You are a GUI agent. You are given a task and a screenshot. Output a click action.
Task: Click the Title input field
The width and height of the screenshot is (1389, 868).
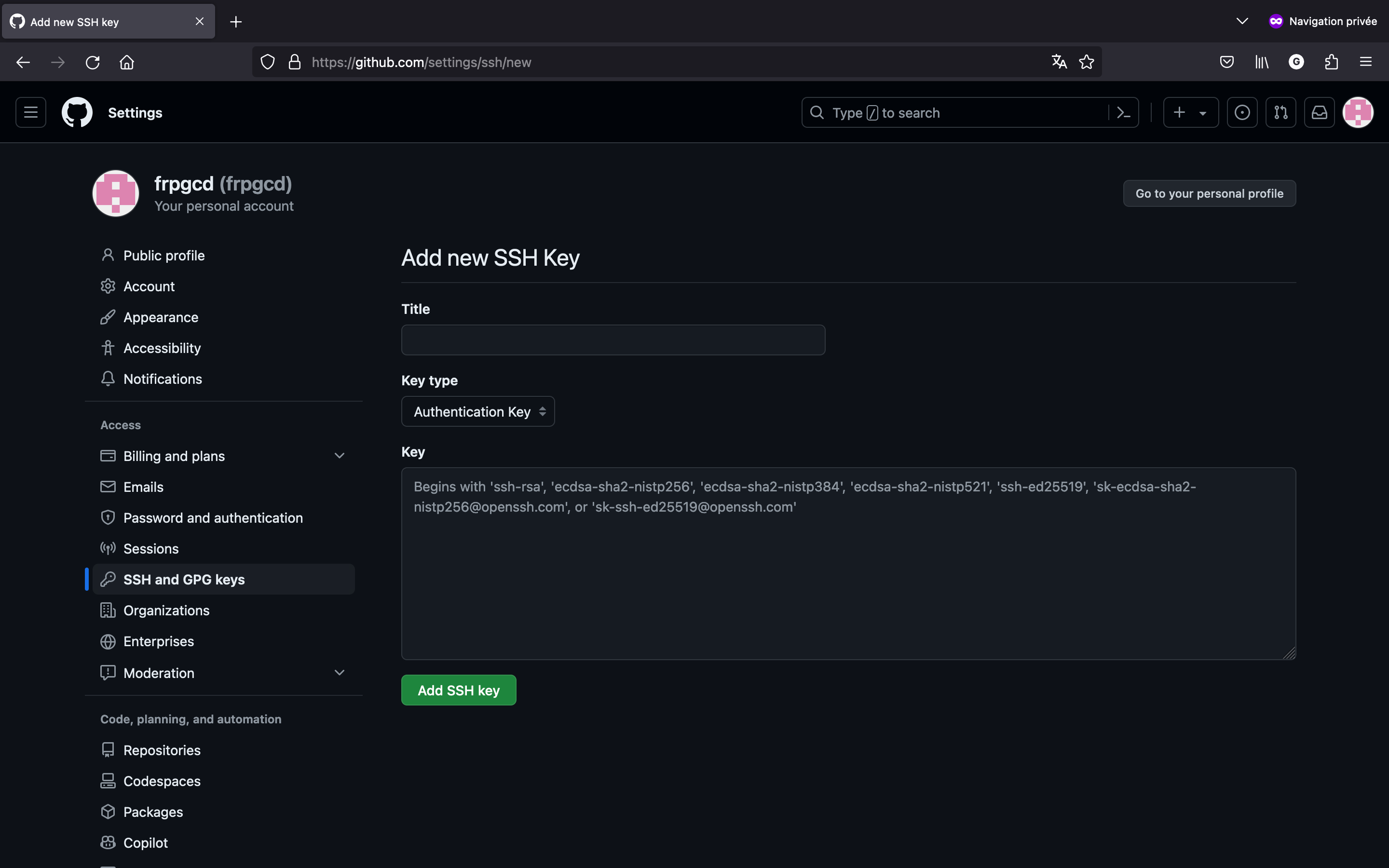pyautogui.click(x=613, y=340)
